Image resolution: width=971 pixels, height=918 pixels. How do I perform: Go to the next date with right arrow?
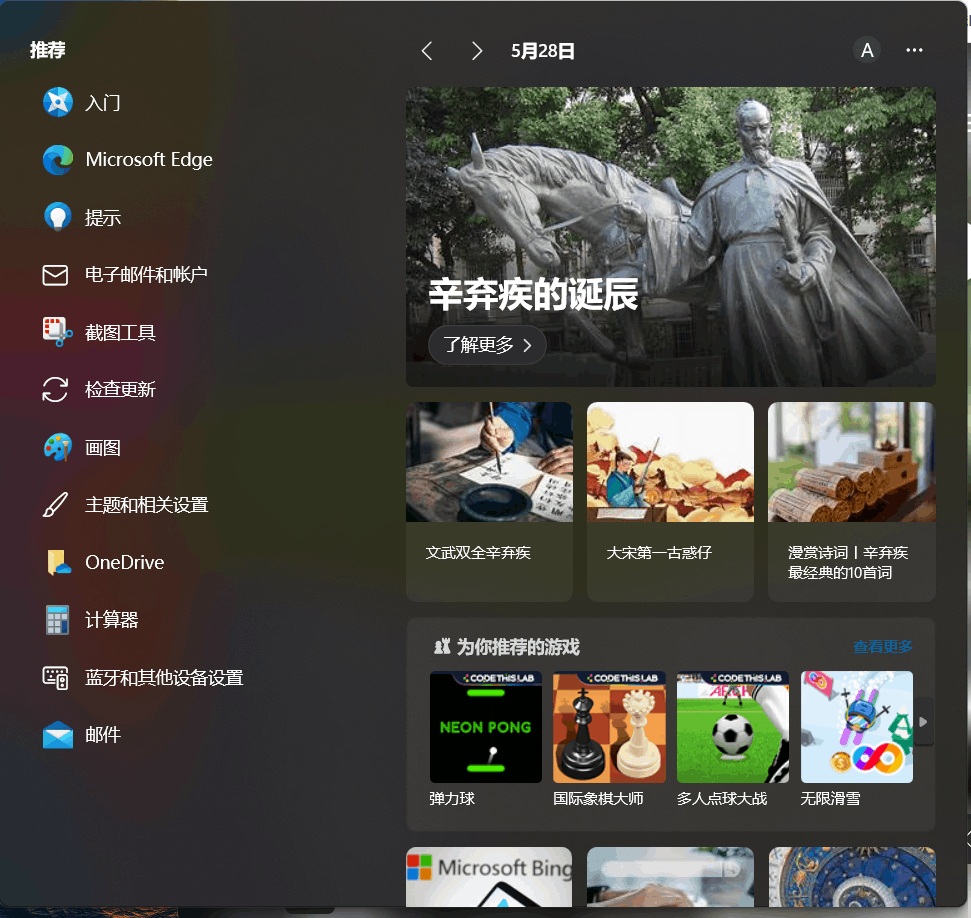tap(476, 51)
